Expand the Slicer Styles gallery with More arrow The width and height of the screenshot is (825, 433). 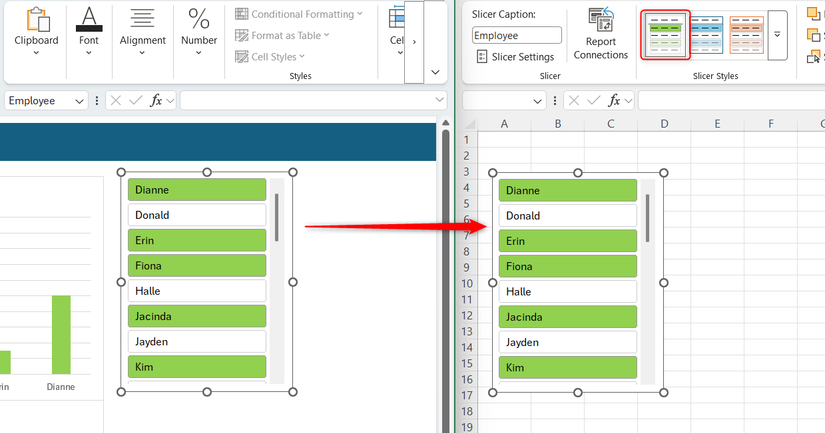[777, 35]
